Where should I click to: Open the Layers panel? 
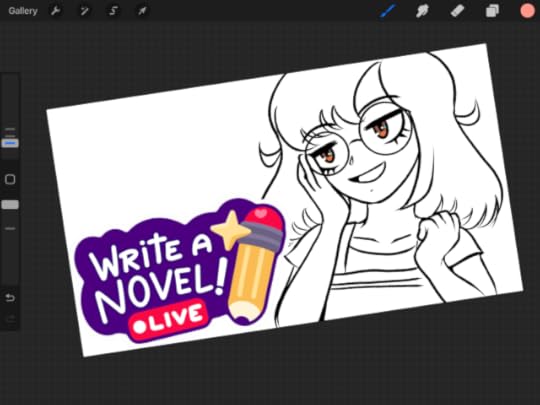pyautogui.click(x=492, y=11)
